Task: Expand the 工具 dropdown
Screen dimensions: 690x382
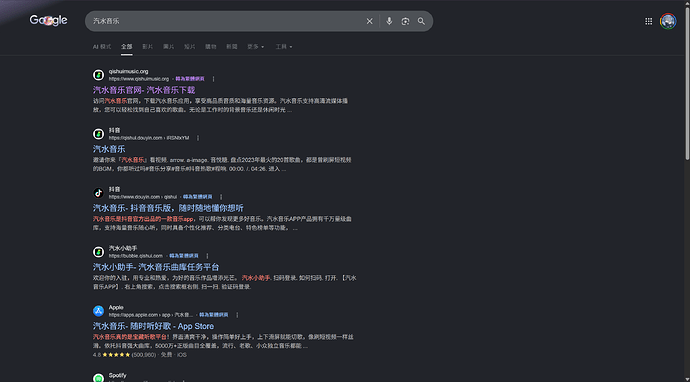Action: pyautogui.click(x=284, y=47)
